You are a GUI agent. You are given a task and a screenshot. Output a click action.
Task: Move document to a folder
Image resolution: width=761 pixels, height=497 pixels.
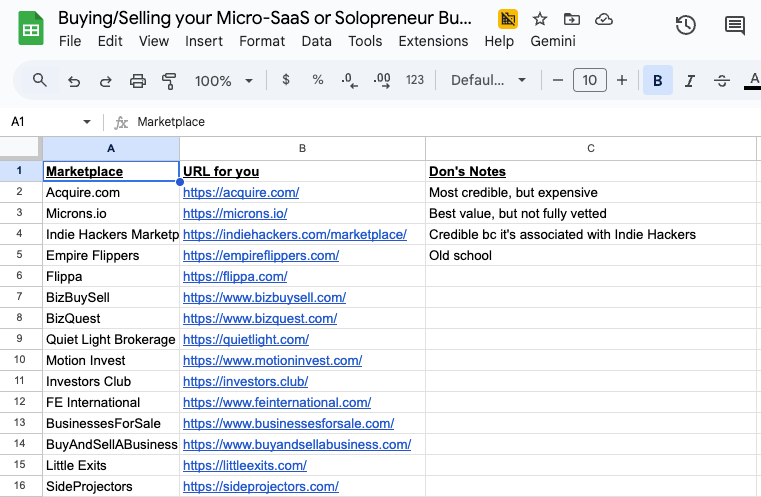click(572, 19)
